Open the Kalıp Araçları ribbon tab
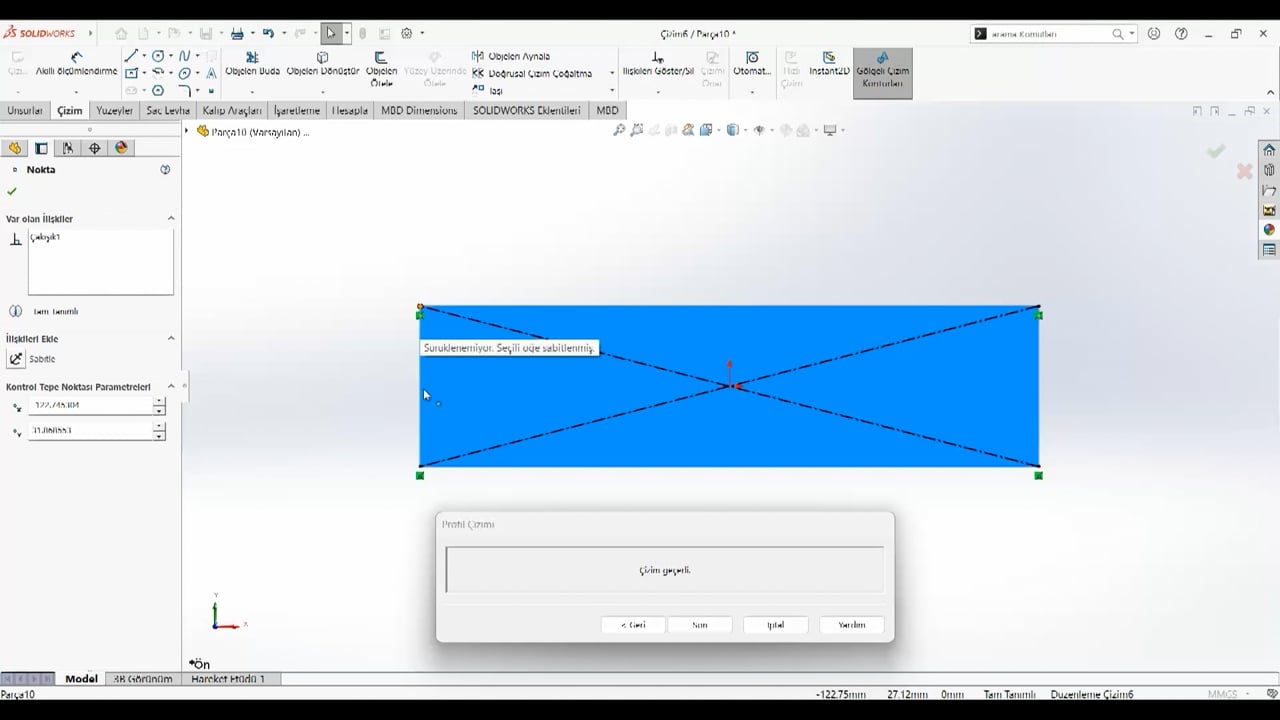1280x720 pixels. tap(231, 110)
